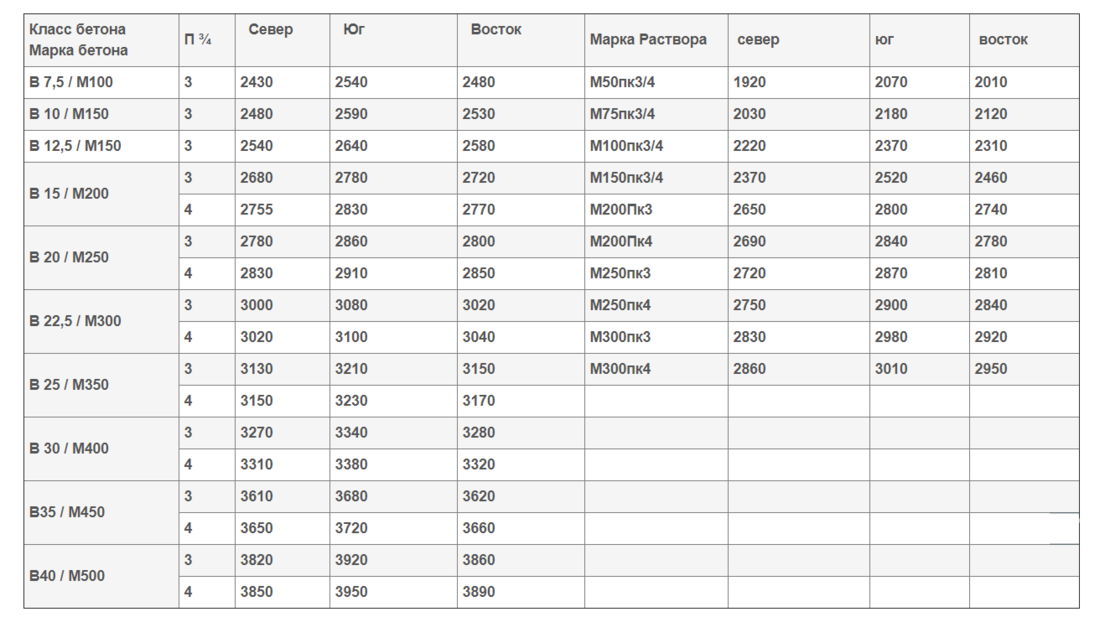Select the price cell showing 3950
The width and height of the screenshot is (1105, 617).
[x=393, y=592]
